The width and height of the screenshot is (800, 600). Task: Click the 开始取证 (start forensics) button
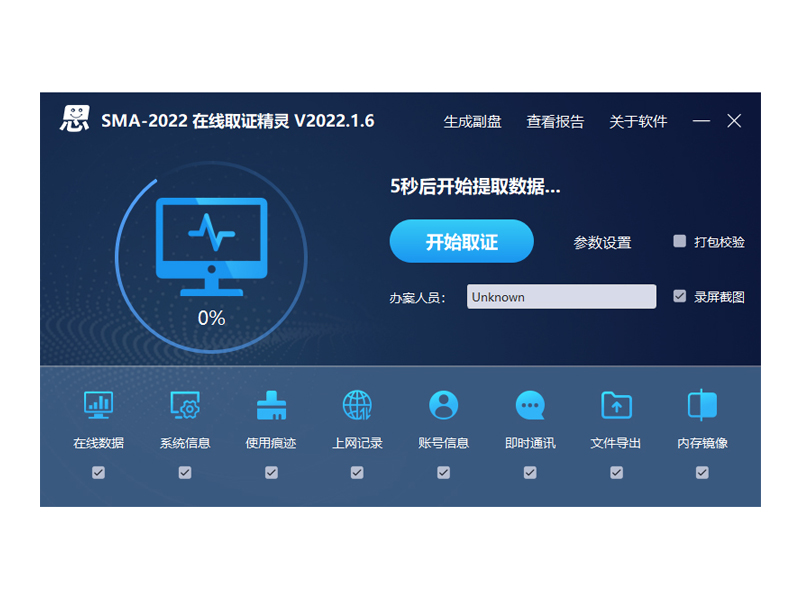pyautogui.click(x=461, y=241)
